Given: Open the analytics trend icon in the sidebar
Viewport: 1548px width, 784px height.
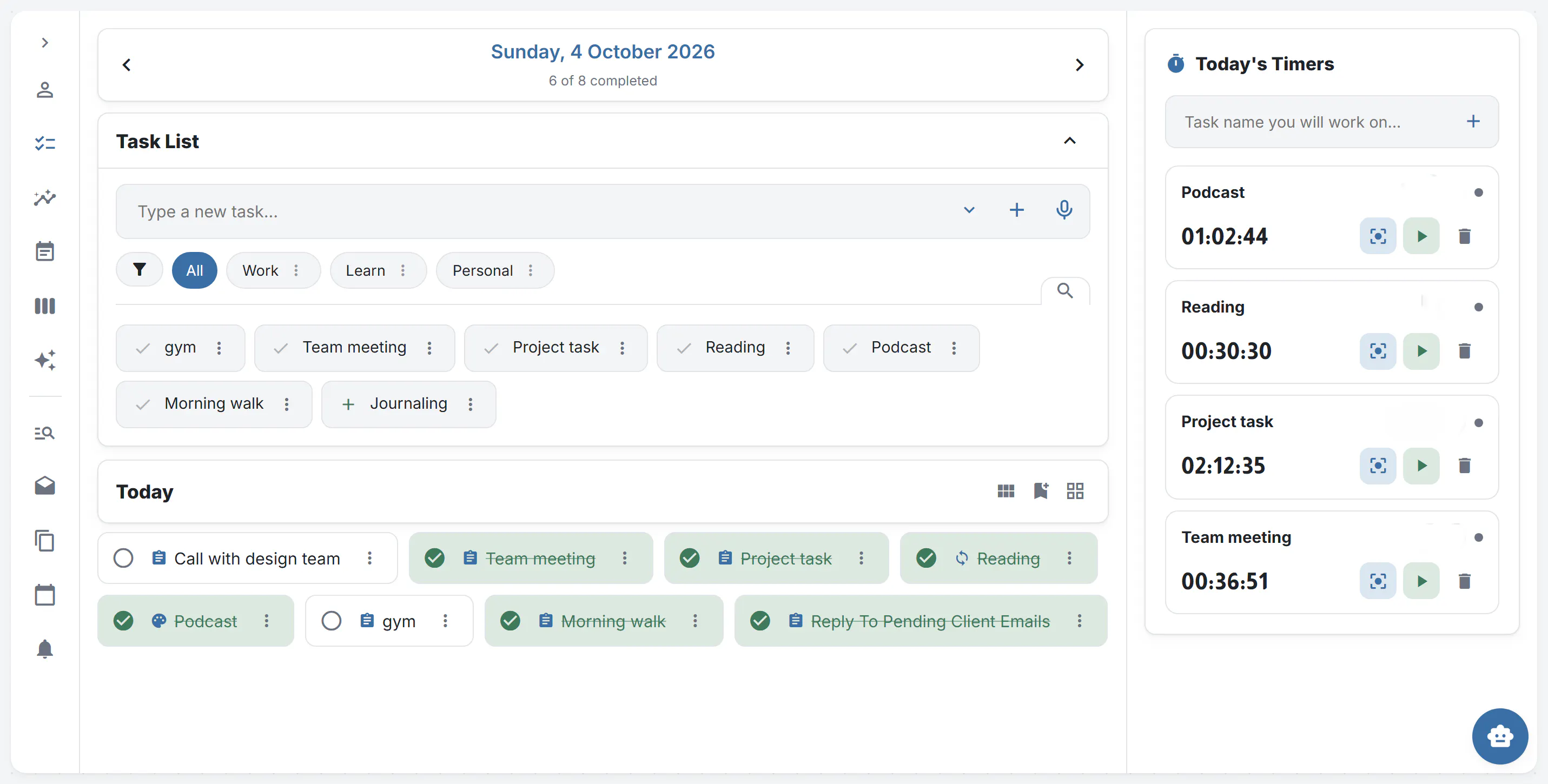Looking at the screenshot, I should click(44, 198).
